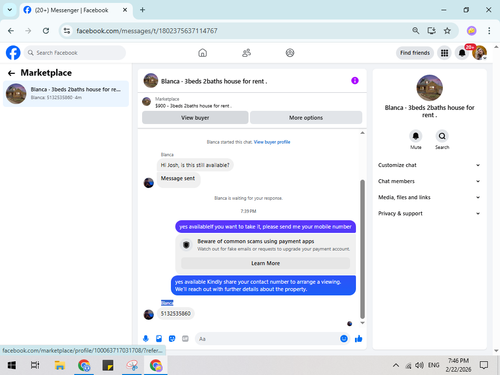The image size is (500, 375).
Task: Click the '$900 - 3beds 2baths' listing line
Action: [193, 106]
